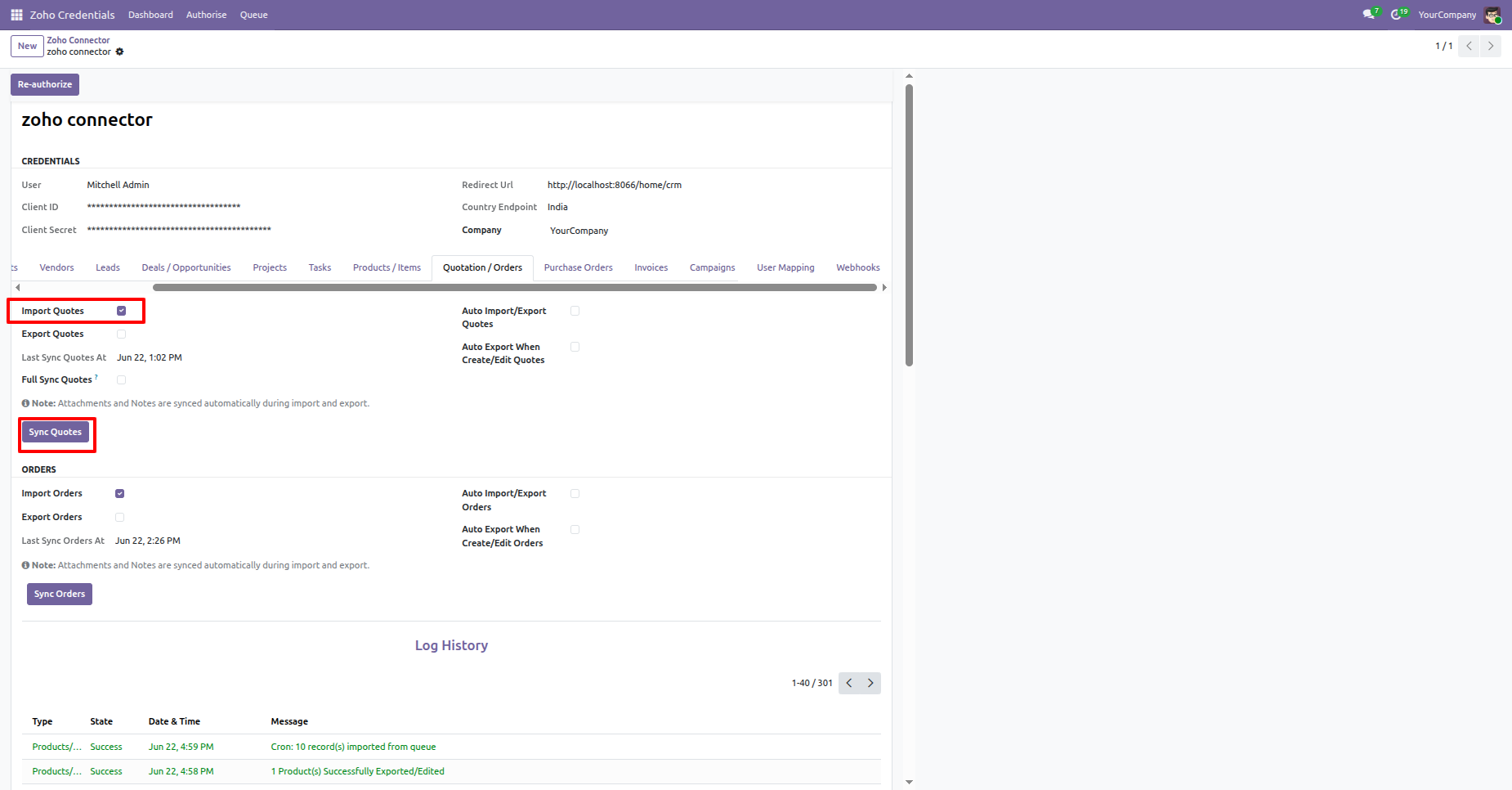Image resolution: width=1512 pixels, height=790 pixels.
Task: Enable the Export Orders checkbox
Action: click(x=119, y=517)
